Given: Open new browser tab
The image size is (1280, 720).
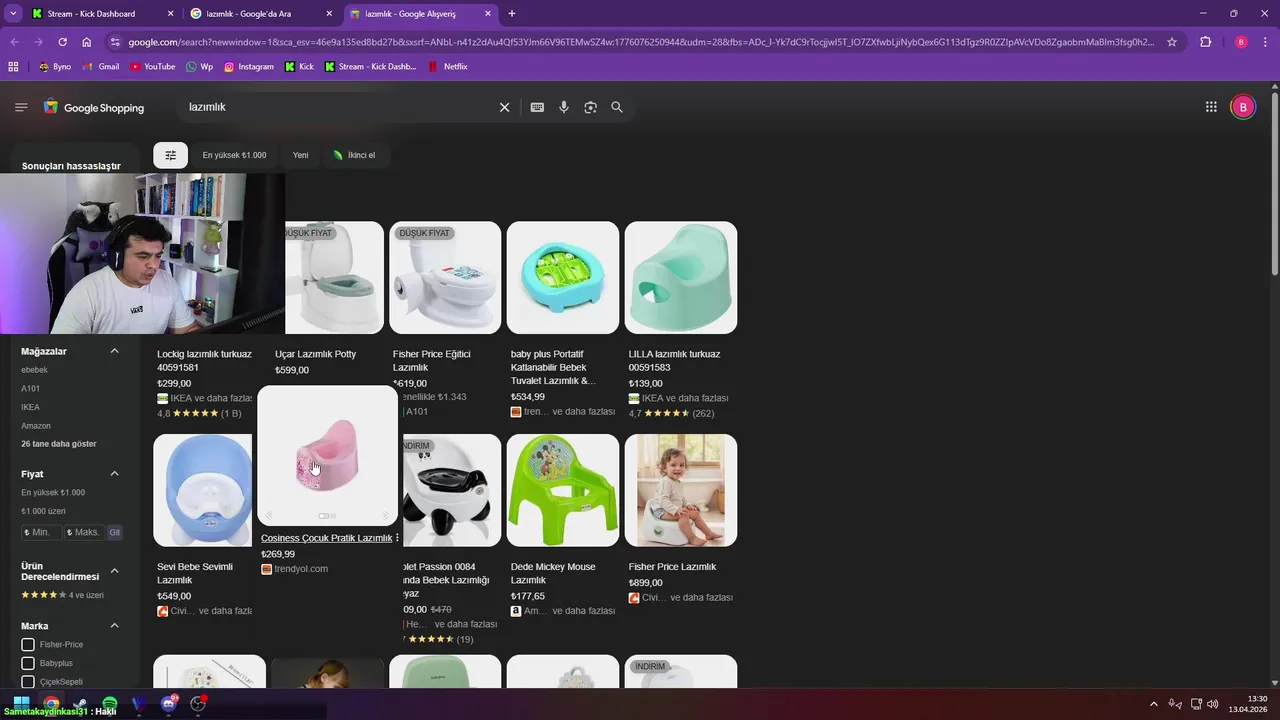Looking at the screenshot, I should (512, 14).
